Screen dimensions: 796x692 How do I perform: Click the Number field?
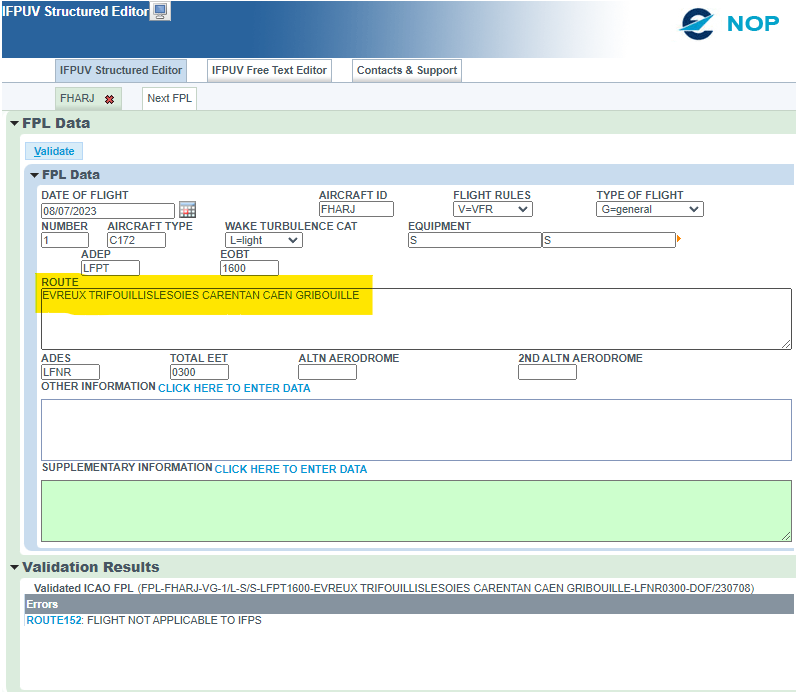click(64, 240)
